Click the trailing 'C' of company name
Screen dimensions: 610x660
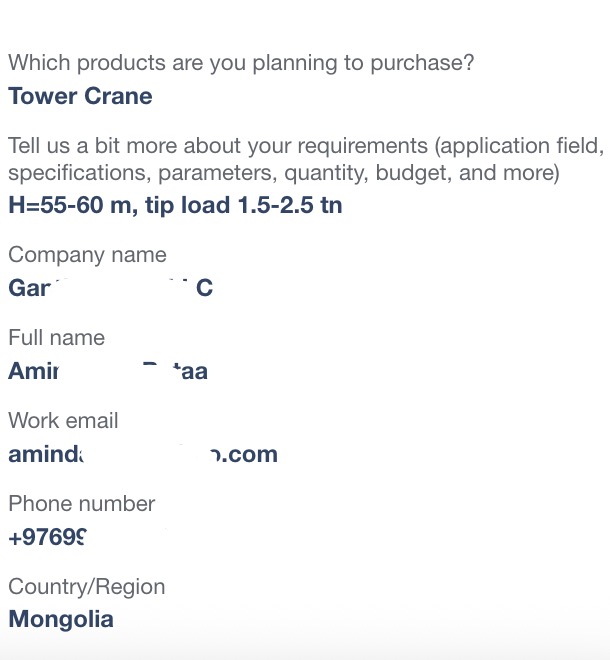coord(205,288)
